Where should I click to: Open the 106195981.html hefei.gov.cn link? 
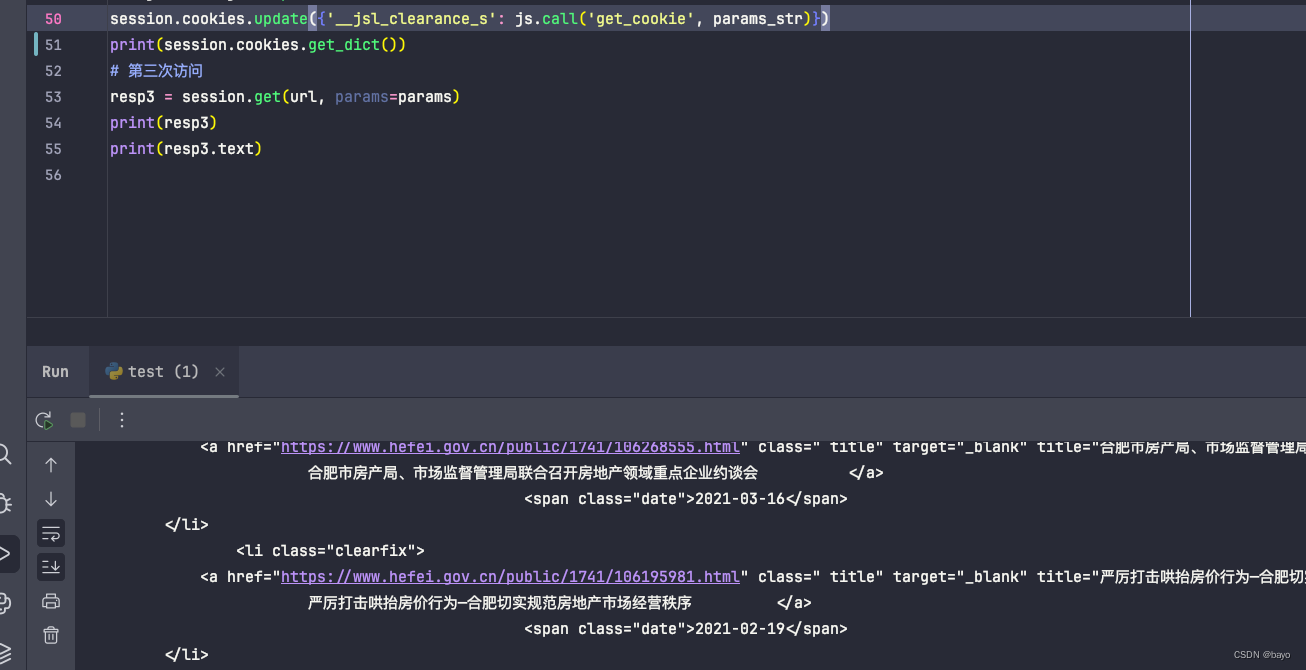[510, 577]
